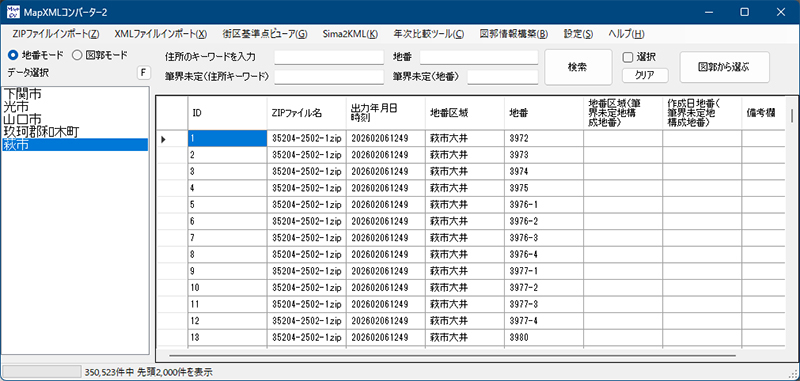Click the クリア button

tap(645, 75)
